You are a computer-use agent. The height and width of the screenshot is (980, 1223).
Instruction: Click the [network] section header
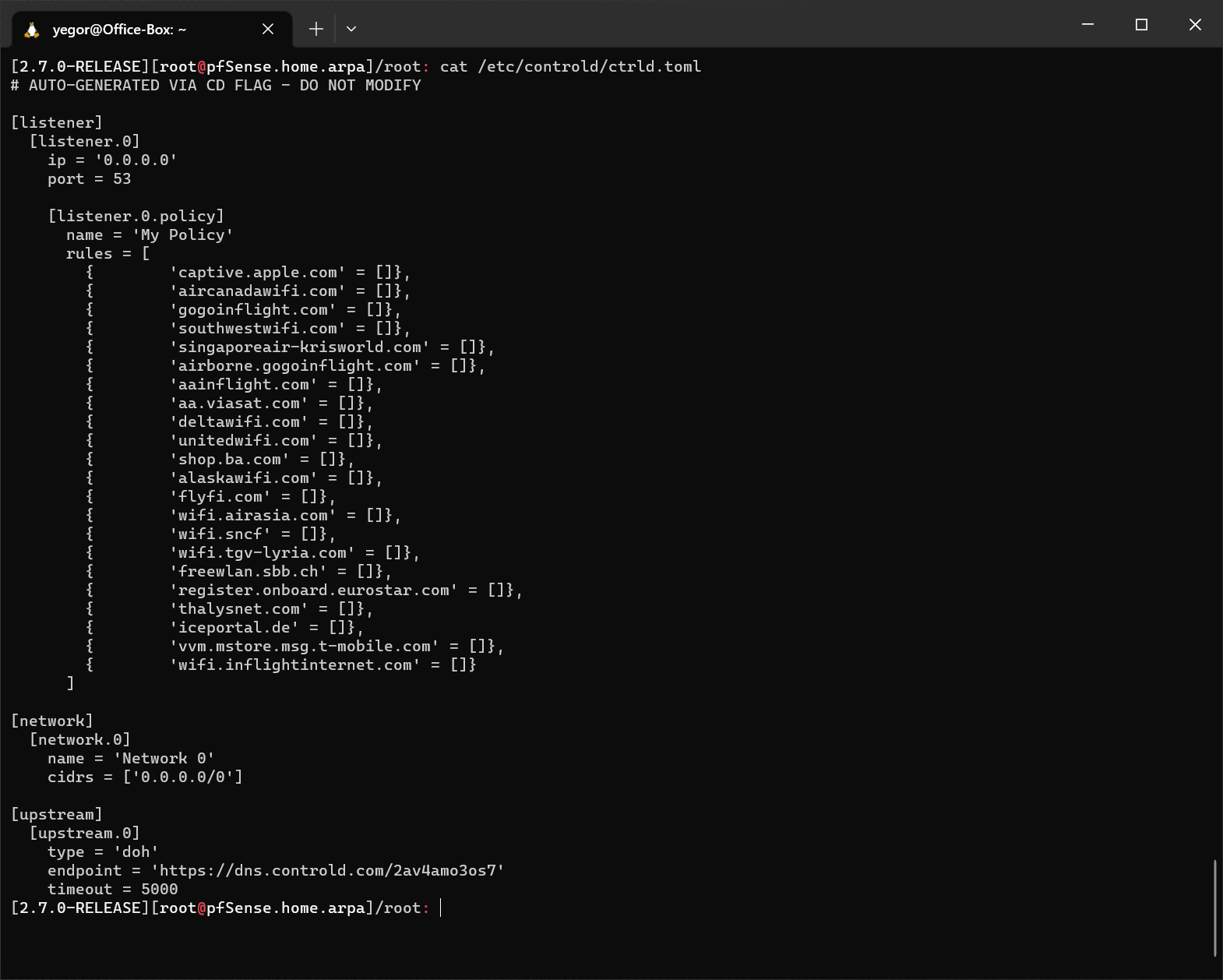[x=51, y=721]
